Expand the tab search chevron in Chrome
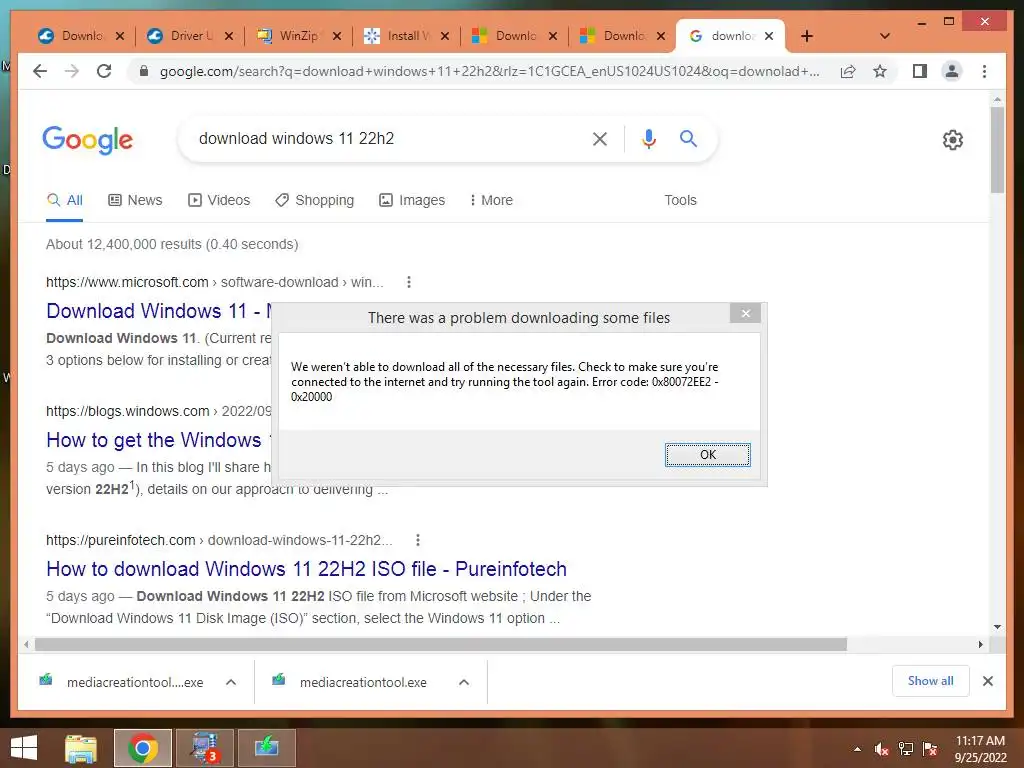 coord(885,36)
